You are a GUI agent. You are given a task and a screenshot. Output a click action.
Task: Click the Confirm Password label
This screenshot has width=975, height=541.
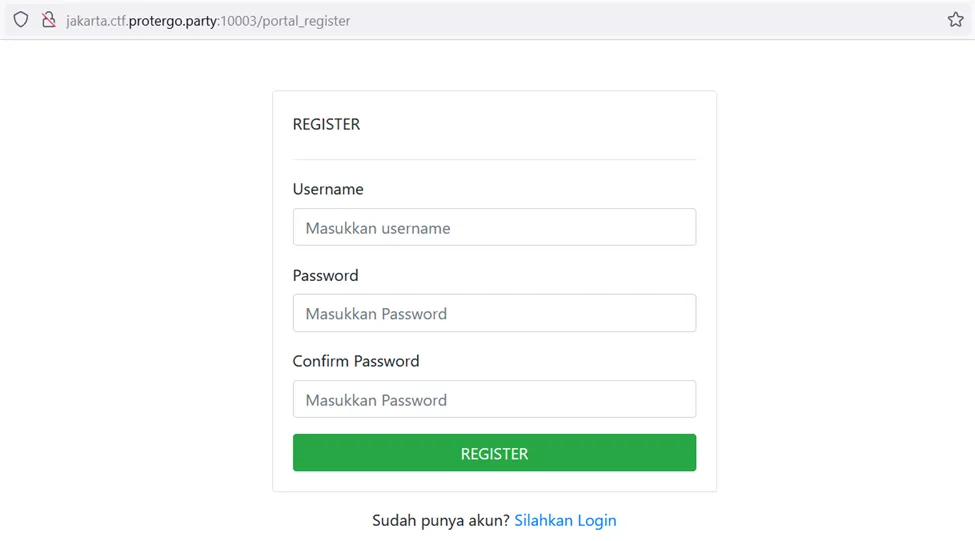pyautogui.click(x=356, y=361)
